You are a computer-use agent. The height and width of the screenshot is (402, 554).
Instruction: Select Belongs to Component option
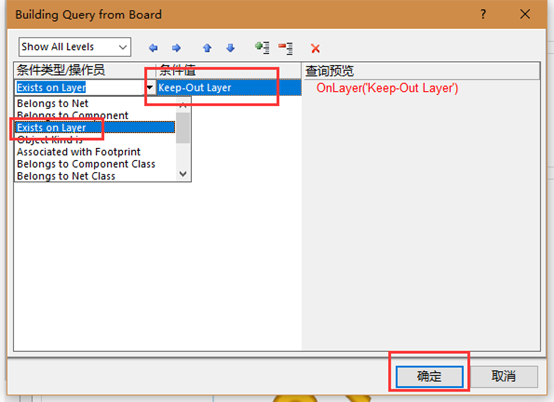(x=95, y=115)
